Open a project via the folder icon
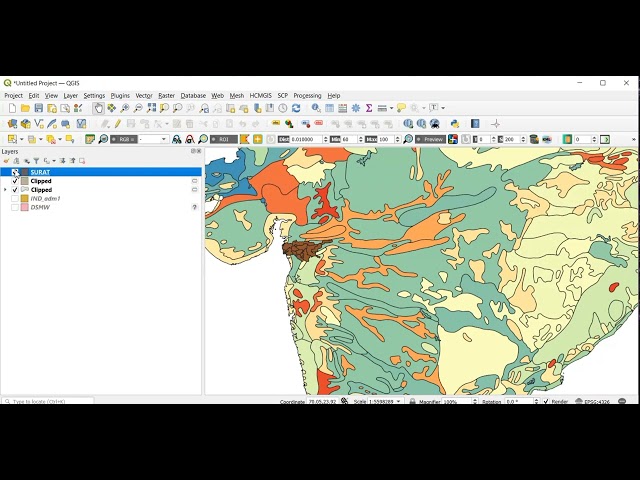 25,108
